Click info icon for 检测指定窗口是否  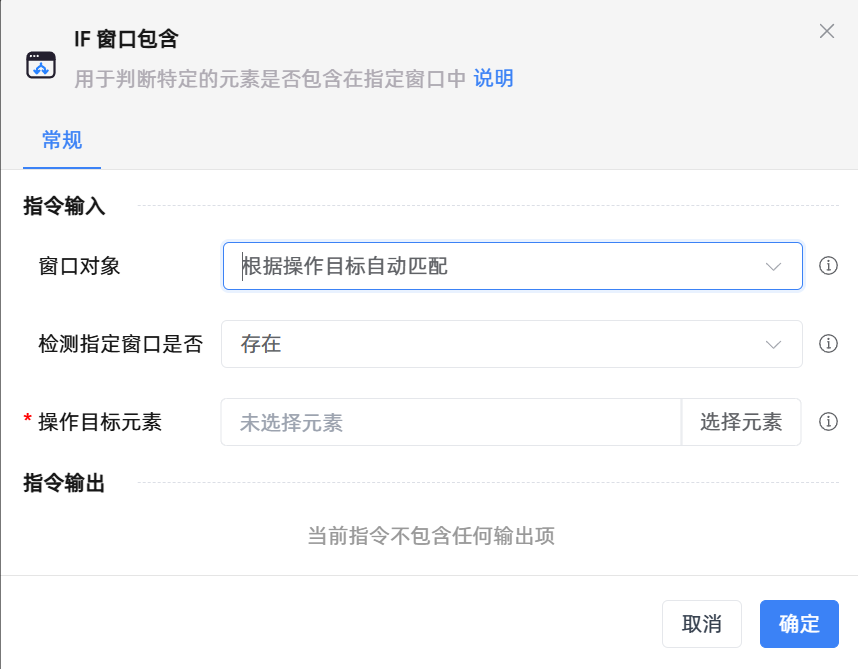click(x=828, y=344)
